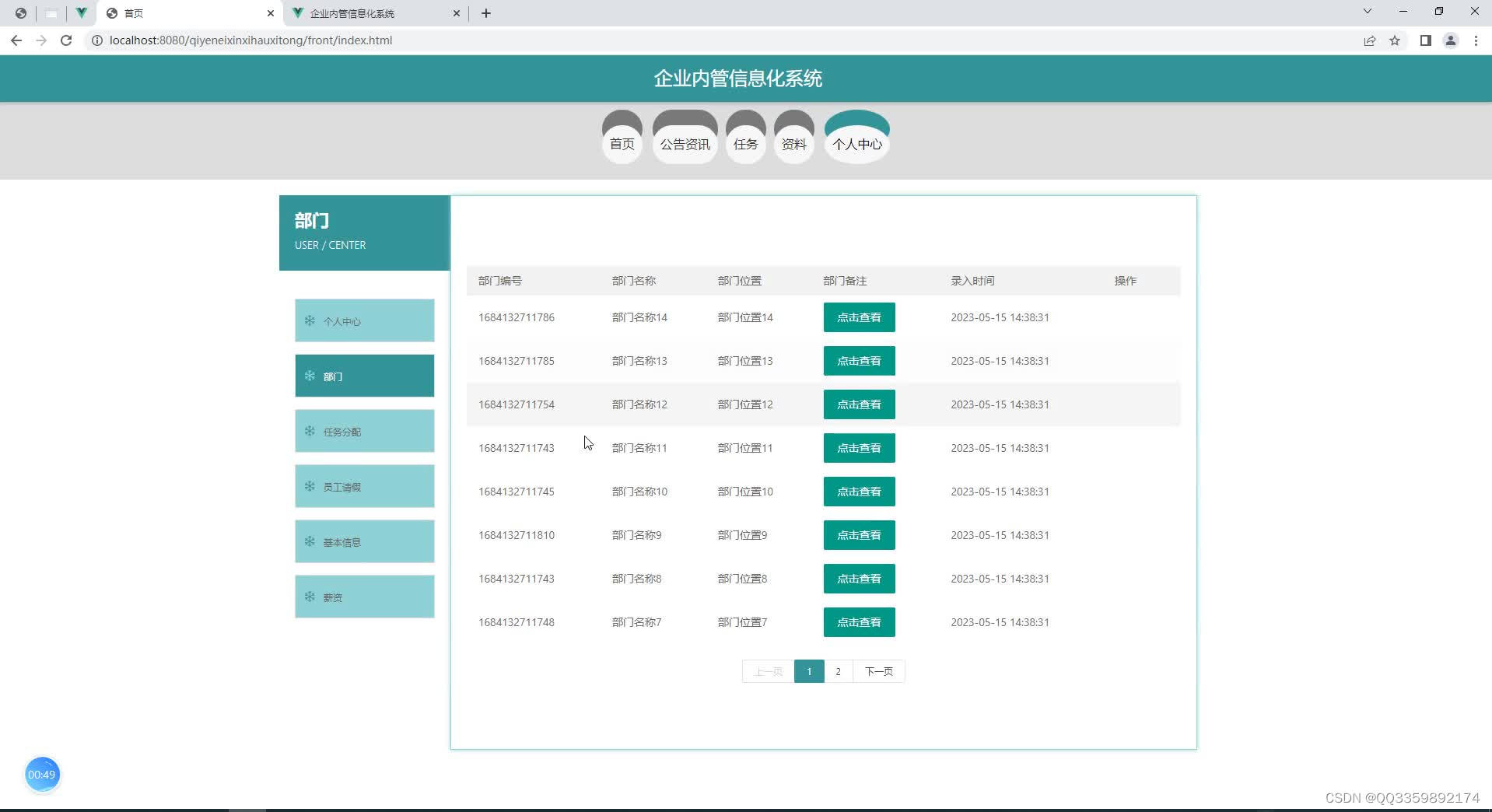Select cell 部门位置13
The width and height of the screenshot is (1492, 812).
[745, 361]
